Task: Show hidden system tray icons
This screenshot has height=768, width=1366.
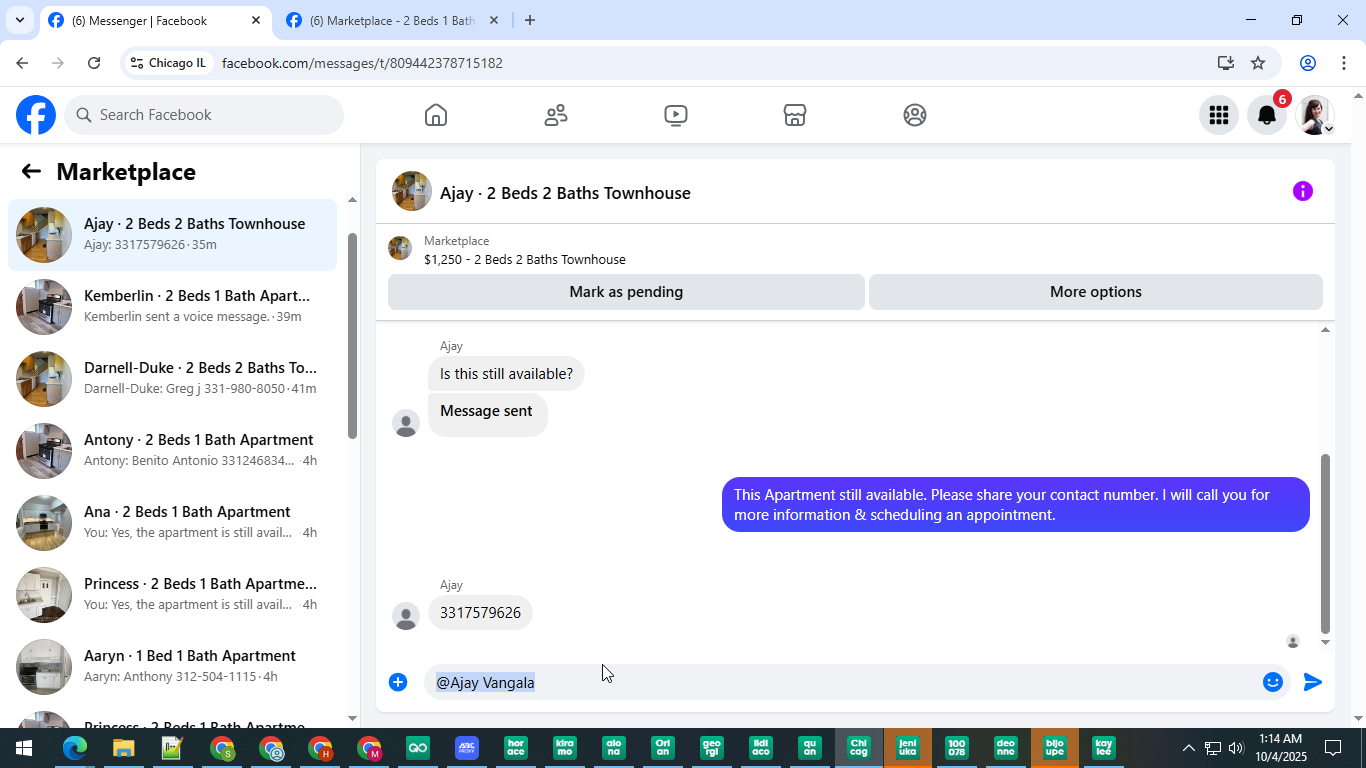Action: (x=1188, y=748)
